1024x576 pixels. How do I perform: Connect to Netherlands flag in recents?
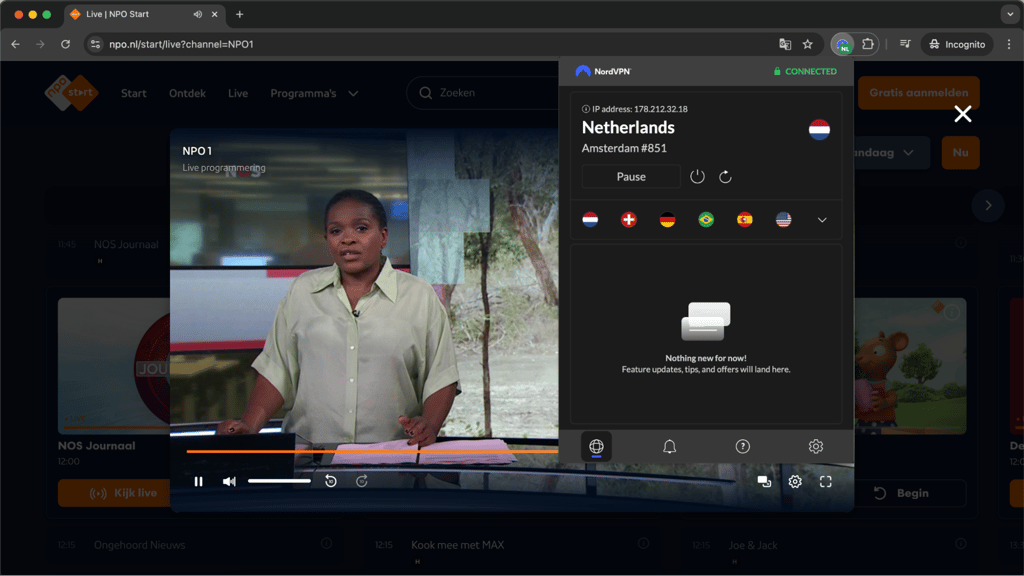(590, 219)
